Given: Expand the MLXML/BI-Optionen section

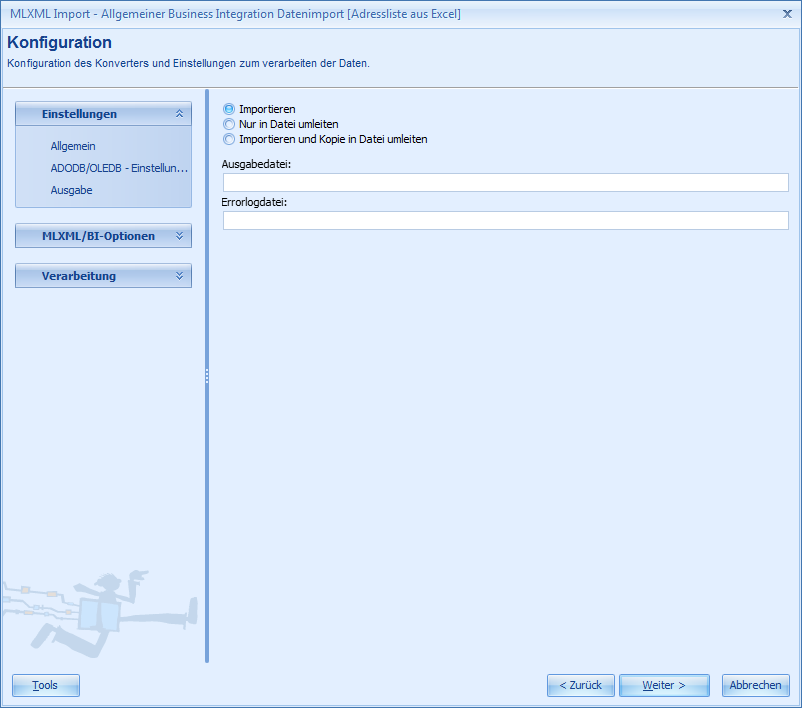Looking at the screenshot, I should [x=103, y=236].
